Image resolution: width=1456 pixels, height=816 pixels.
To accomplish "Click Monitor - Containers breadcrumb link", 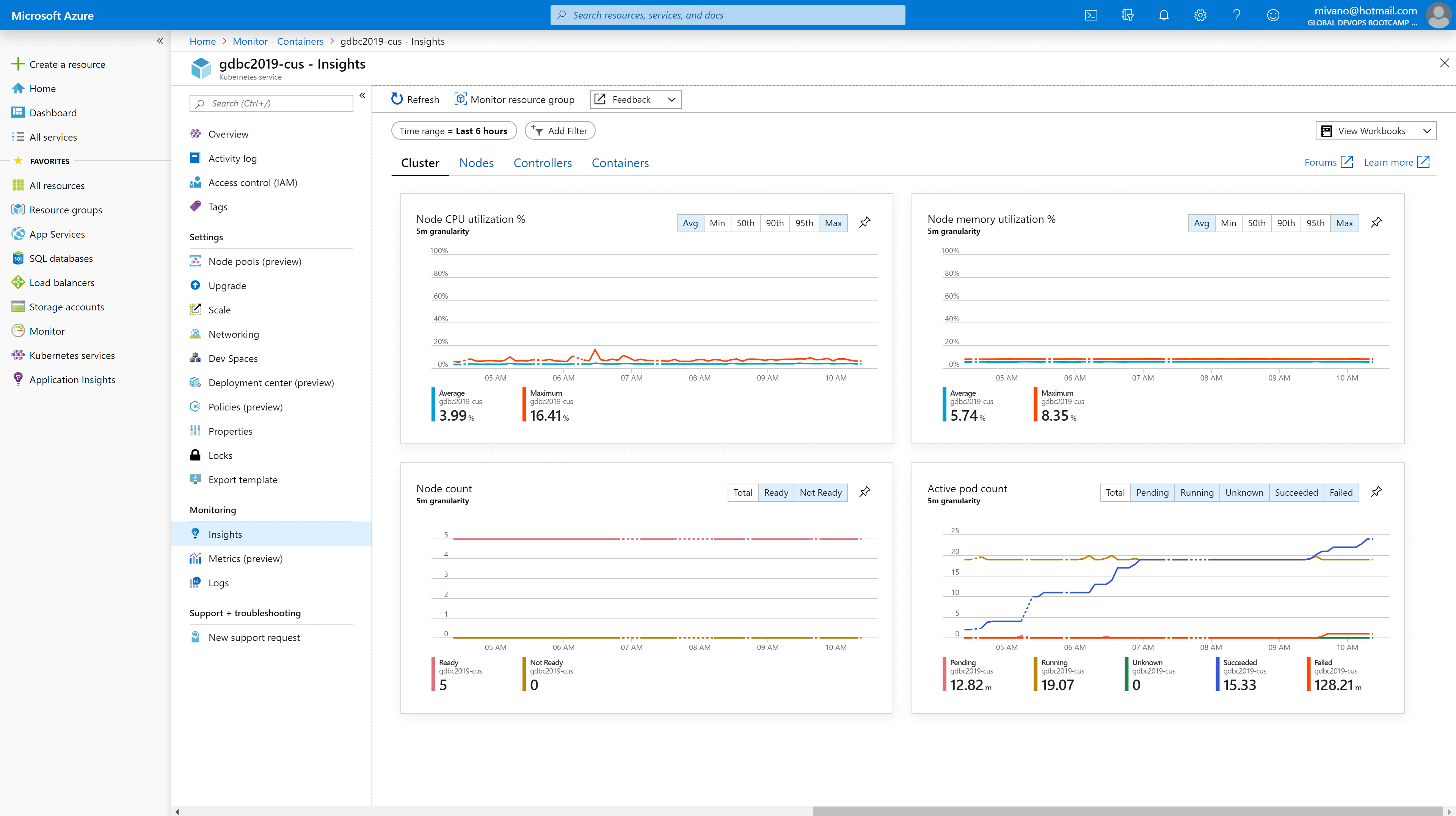I will coord(278,41).
